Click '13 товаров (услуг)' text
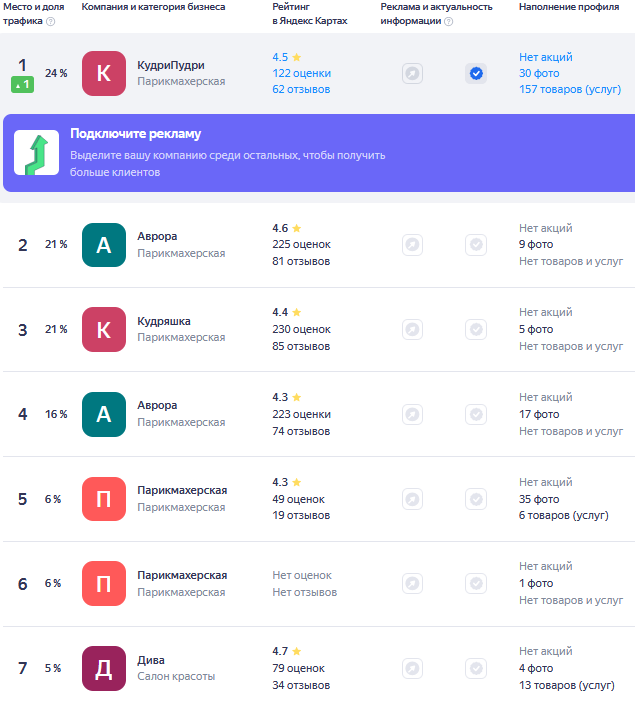Image resolution: width=635 pixels, height=705 pixels. [x=567, y=685]
